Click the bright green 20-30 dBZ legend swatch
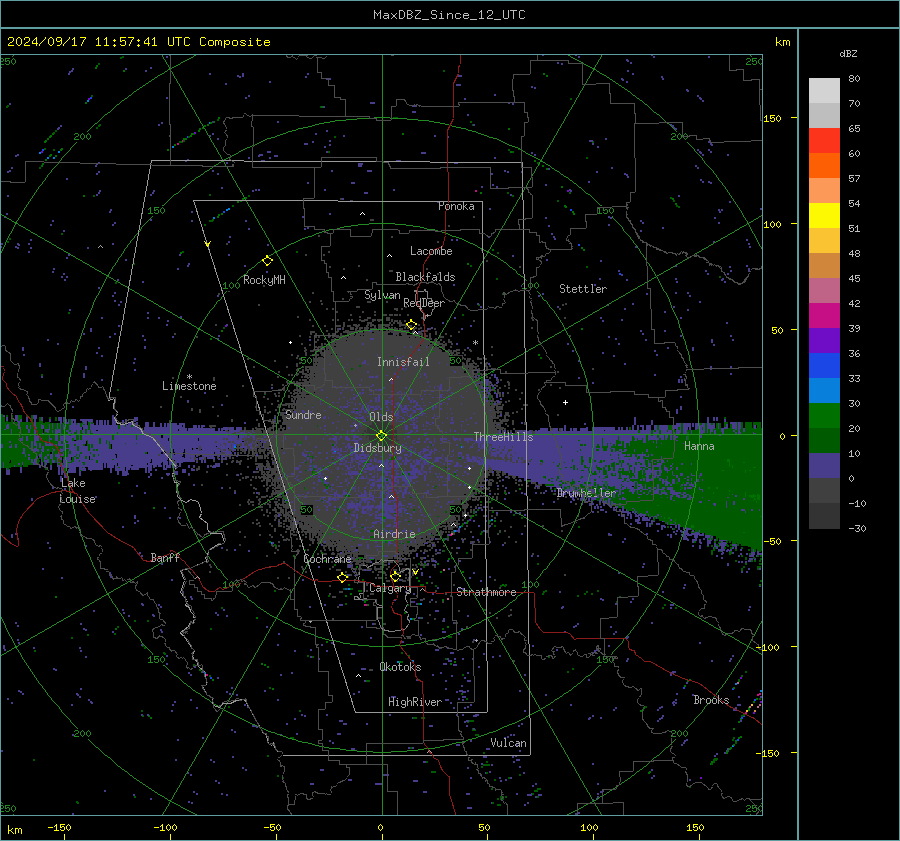Image resolution: width=900 pixels, height=841 pixels. point(824,415)
